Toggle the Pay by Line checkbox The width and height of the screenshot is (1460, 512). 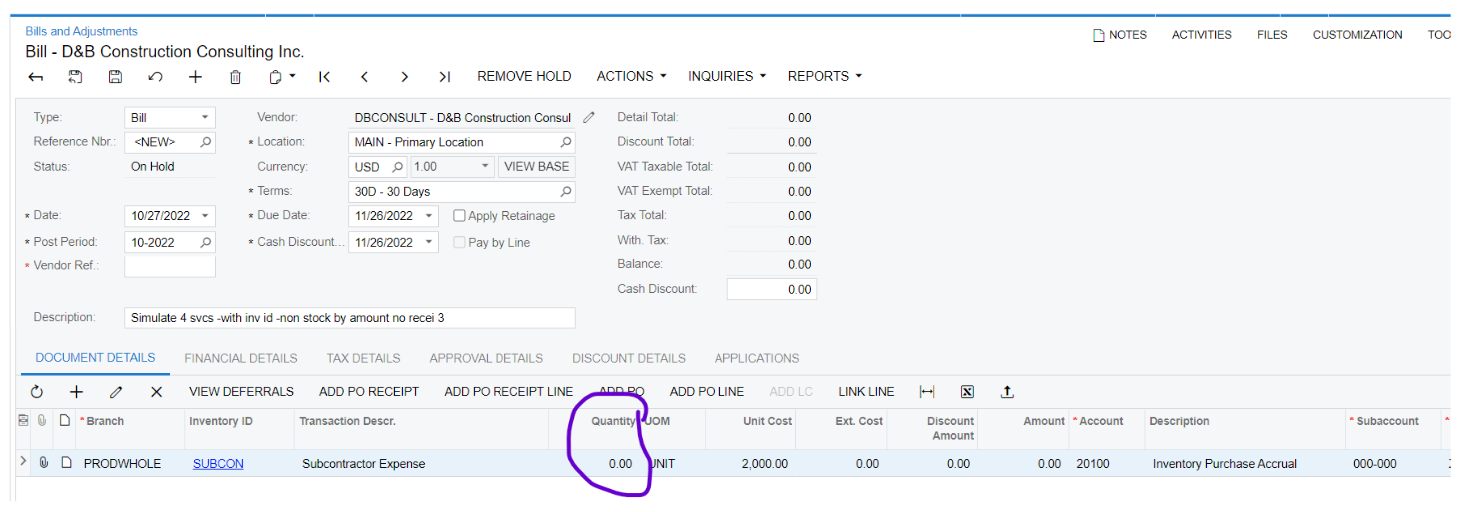[x=459, y=242]
